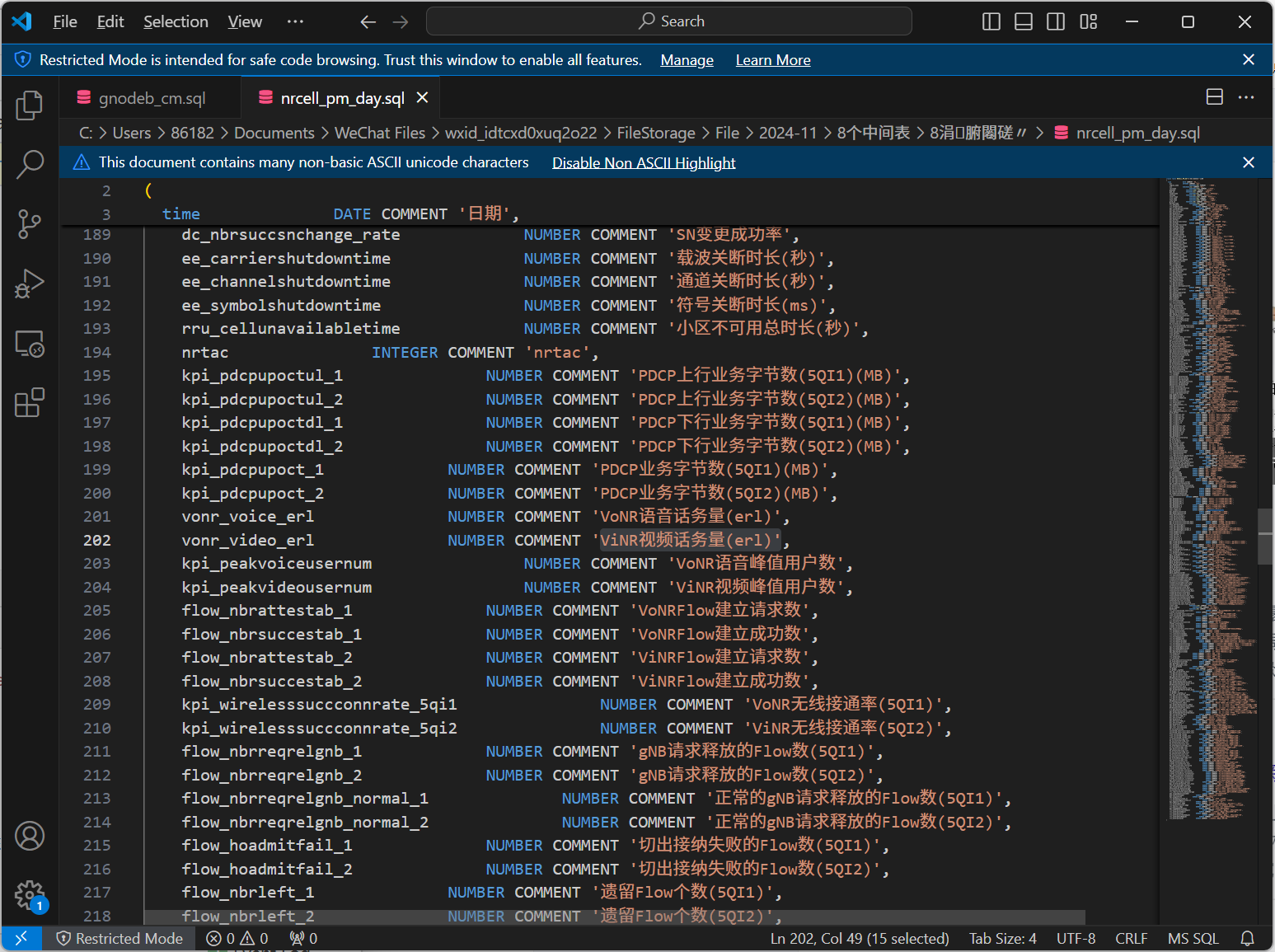Open the Search view in activity bar

pyautogui.click(x=30, y=164)
